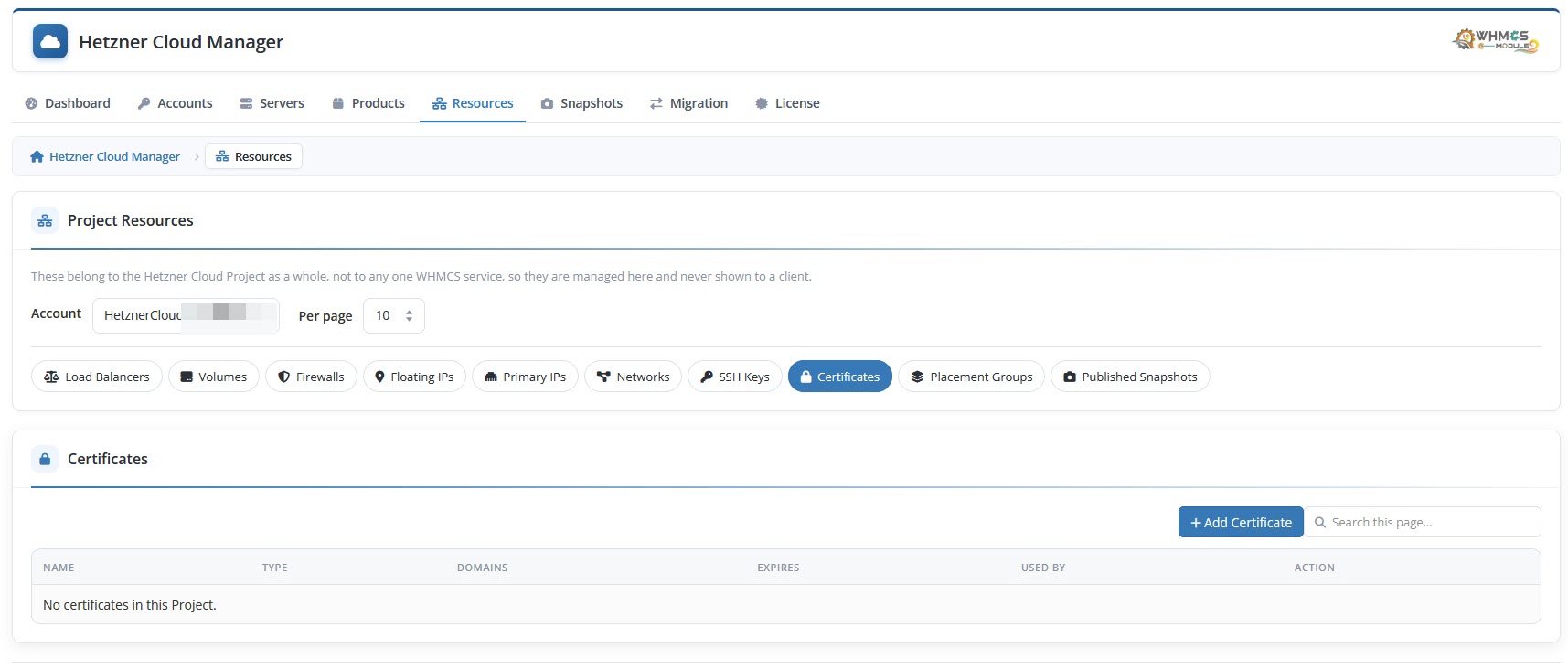Click the home icon in breadcrumb
The width and height of the screenshot is (1568, 669).
[37, 156]
